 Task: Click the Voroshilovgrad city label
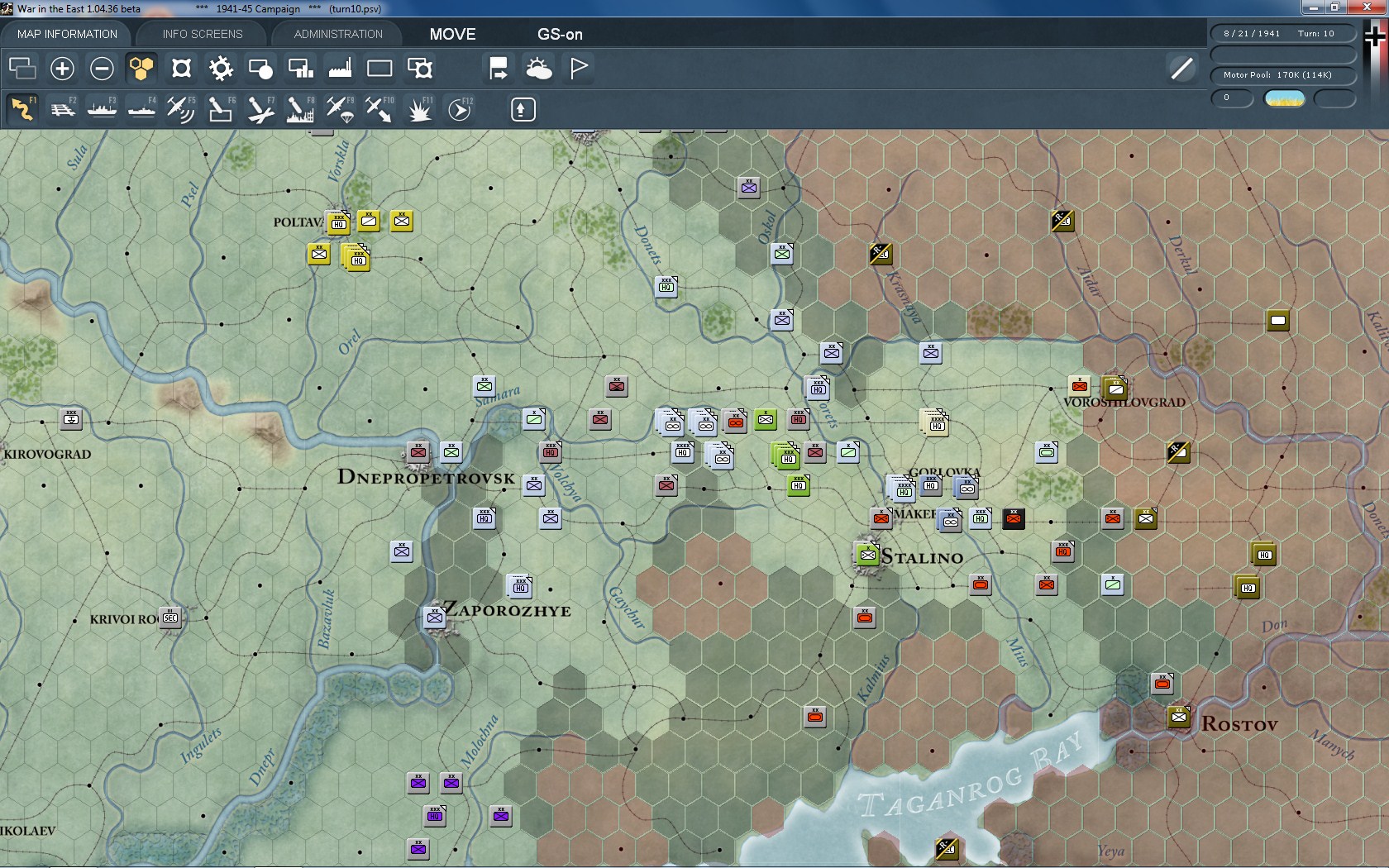[x=1124, y=403]
